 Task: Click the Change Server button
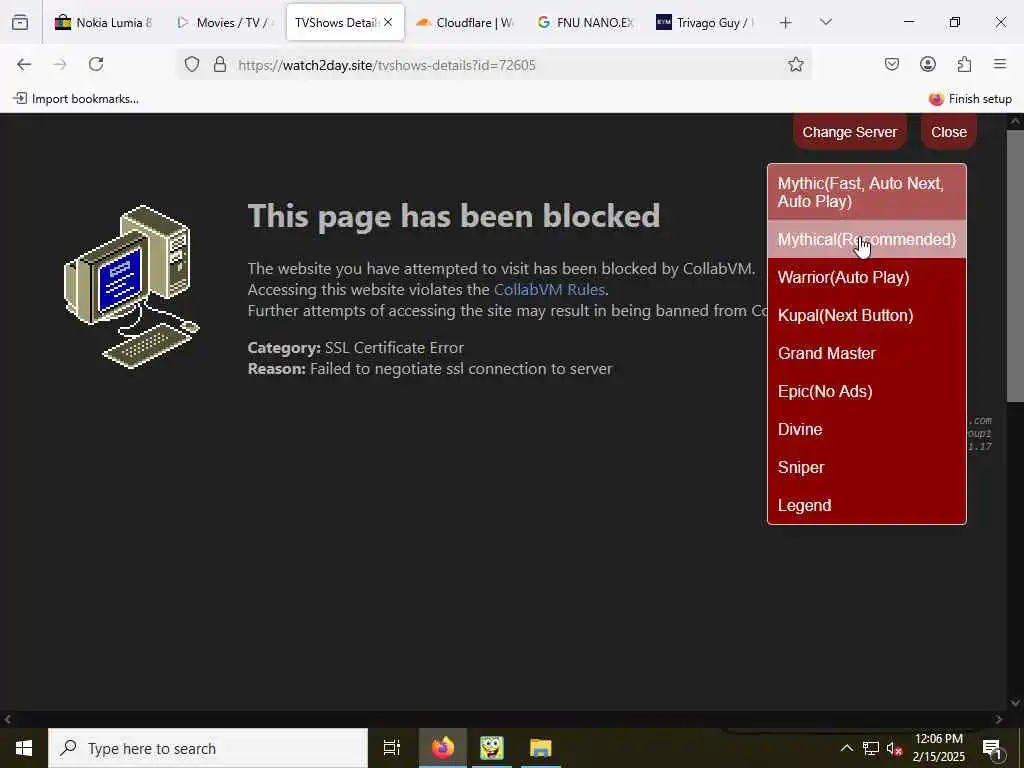[x=850, y=132]
